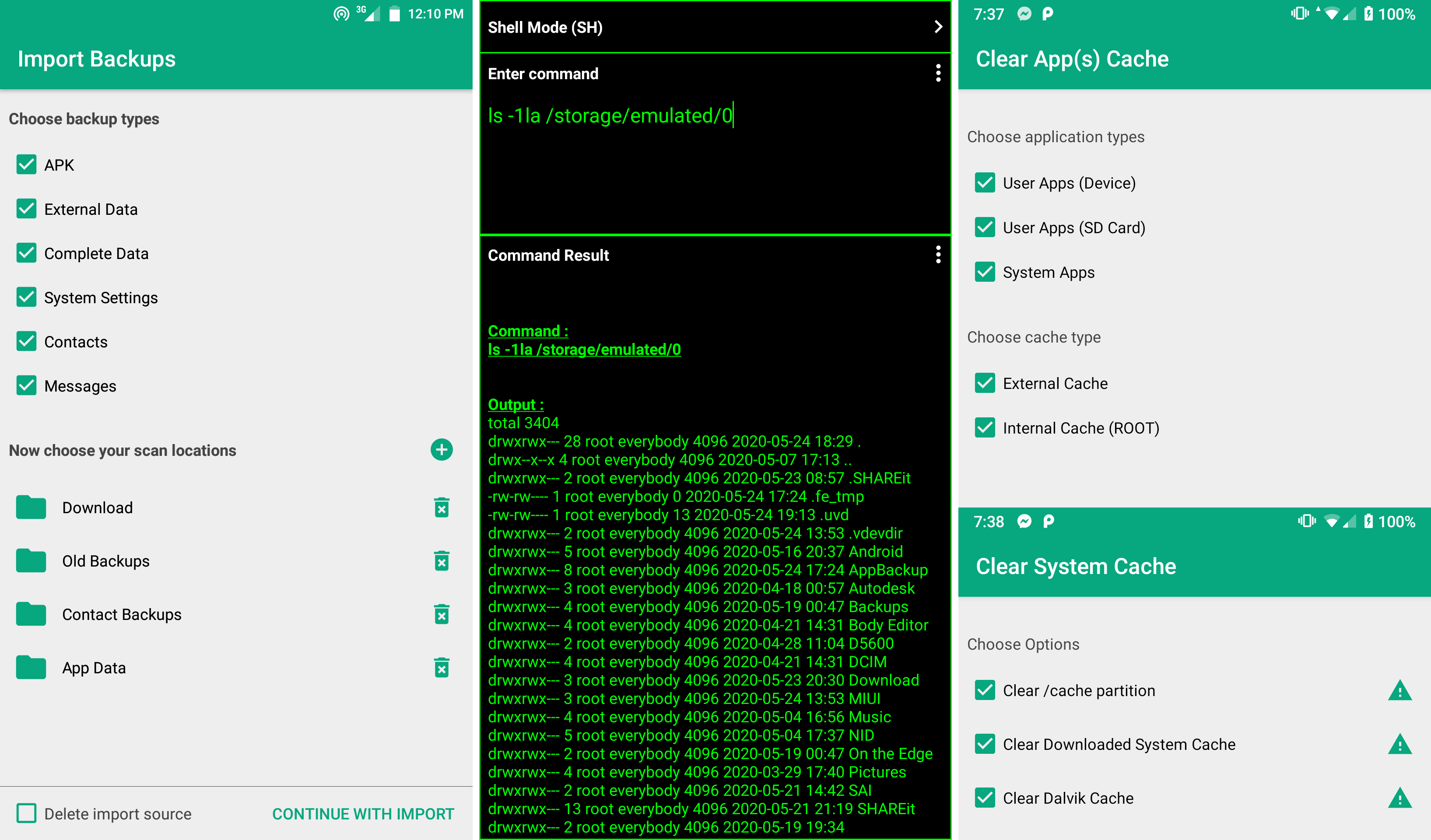
Task: Uncheck Contacts backup type
Action: tap(27, 342)
